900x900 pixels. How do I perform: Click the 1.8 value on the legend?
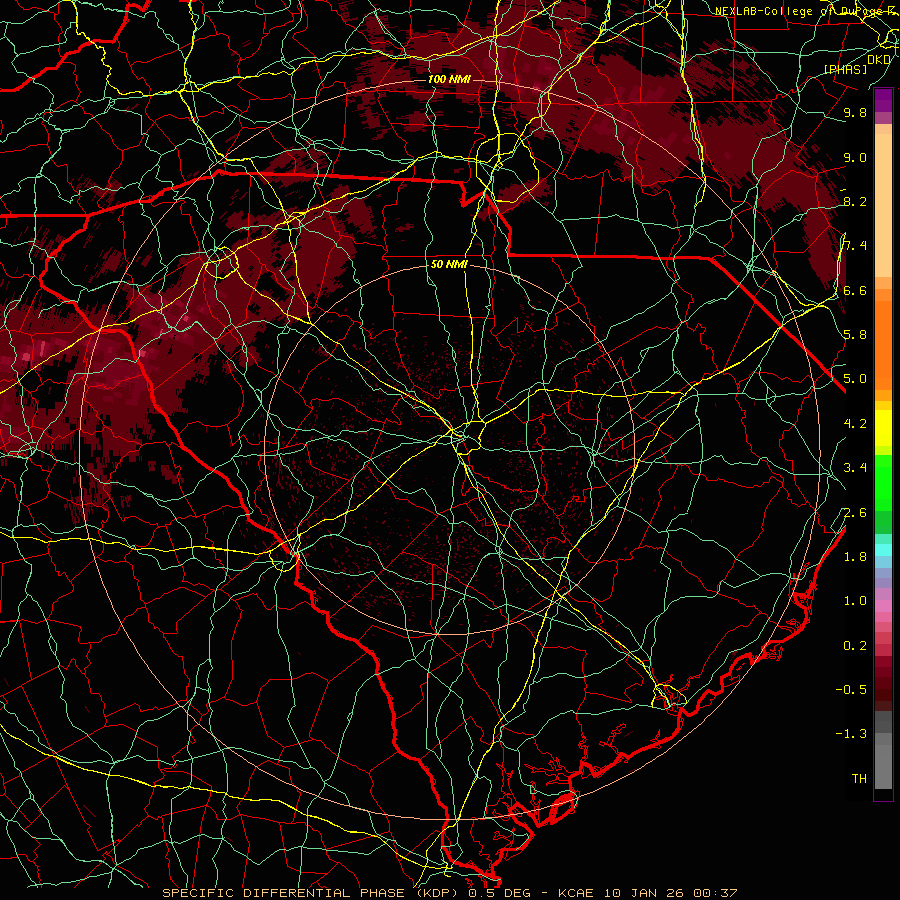855,557
